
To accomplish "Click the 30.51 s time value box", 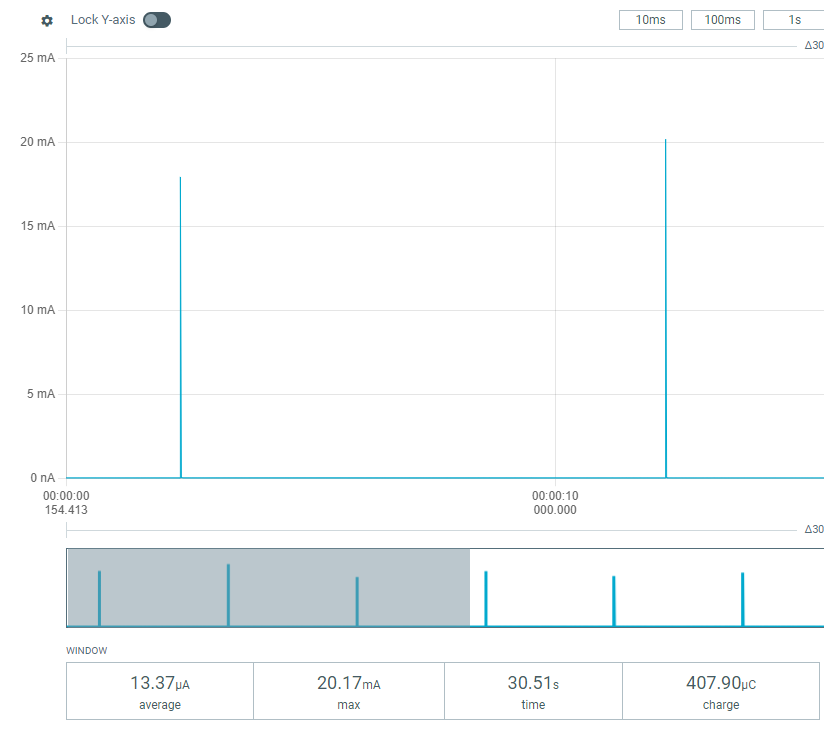I will [x=533, y=691].
